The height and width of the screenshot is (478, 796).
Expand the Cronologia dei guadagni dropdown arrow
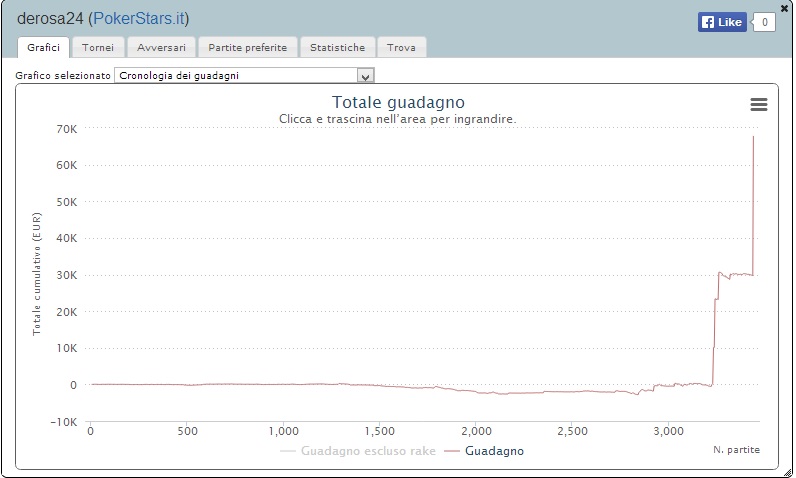(365, 76)
